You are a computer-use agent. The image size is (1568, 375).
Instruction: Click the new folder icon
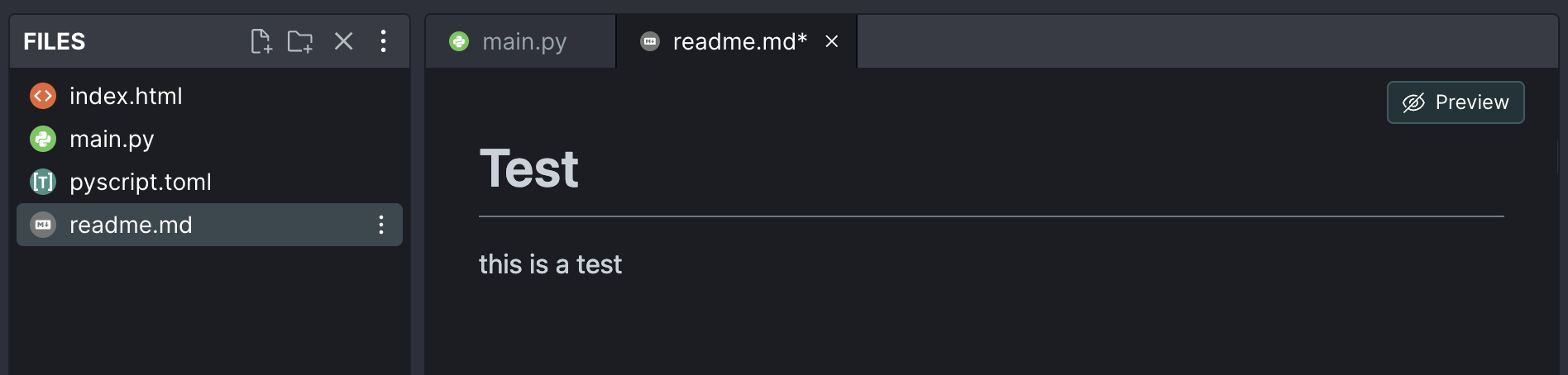(x=299, y=41)
